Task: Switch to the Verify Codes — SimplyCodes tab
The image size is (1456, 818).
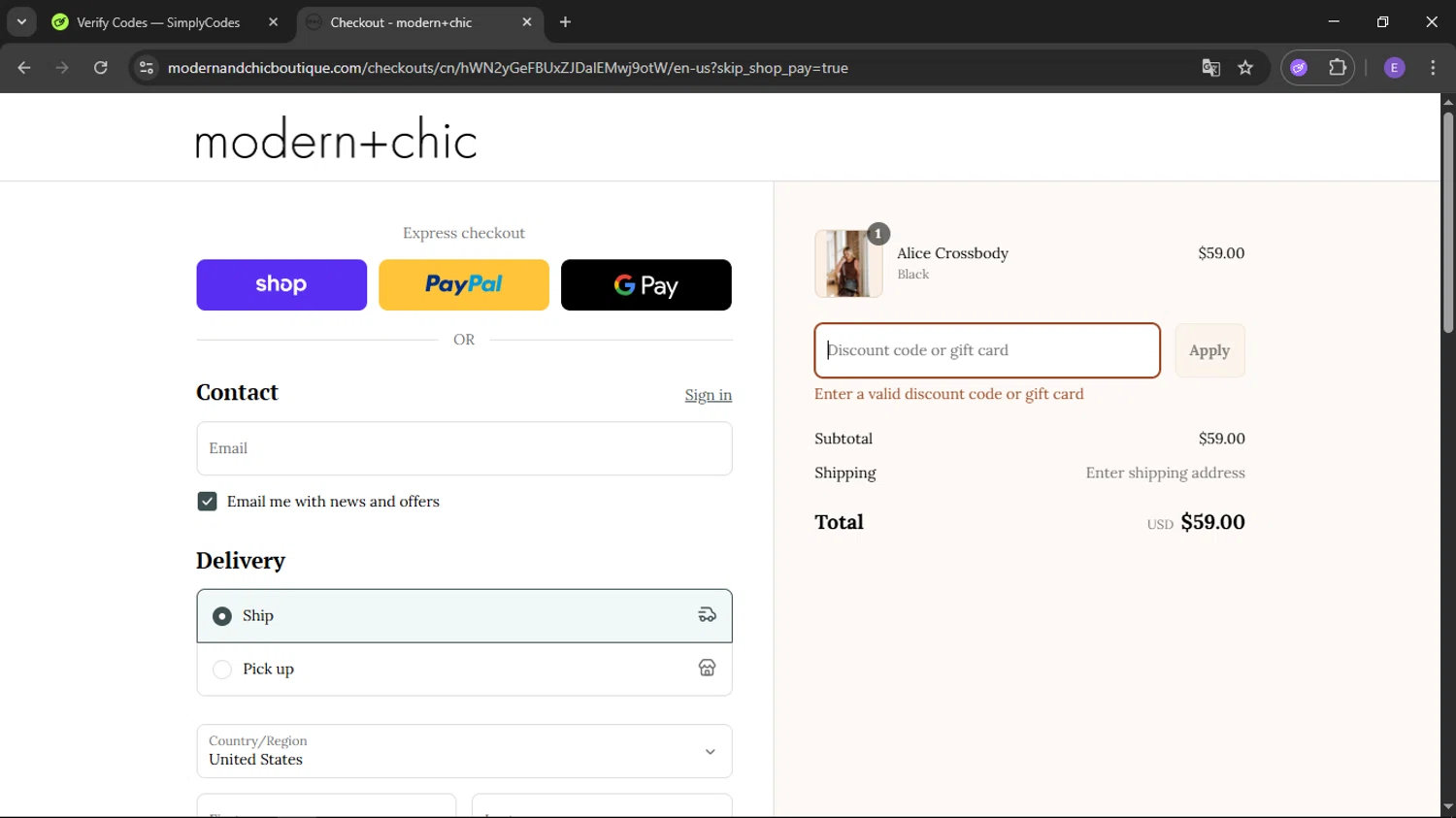Action: click(158, 22)
